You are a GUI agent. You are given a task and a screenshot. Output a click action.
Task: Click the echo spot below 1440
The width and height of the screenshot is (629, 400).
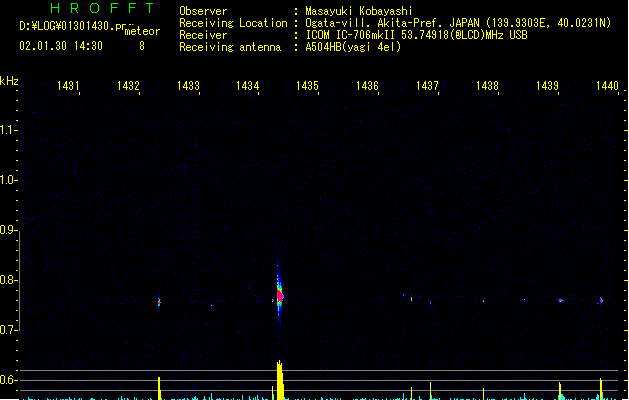(601, 300)
